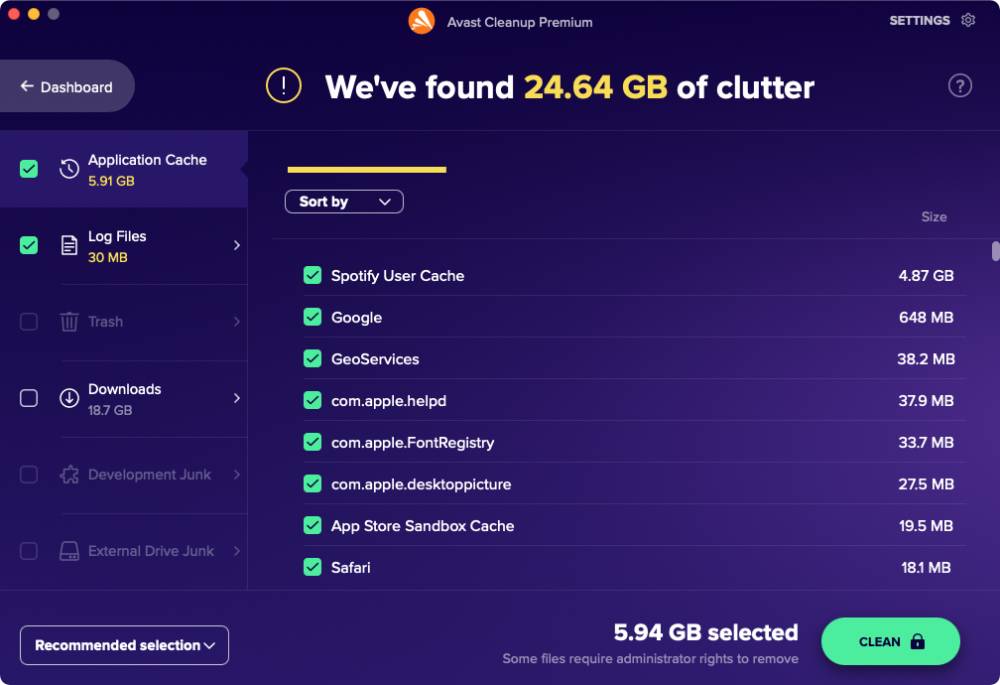The image size is (1000, 685).
Task: Click the Development Junk gear icon
Action: (x=68, y=475)
